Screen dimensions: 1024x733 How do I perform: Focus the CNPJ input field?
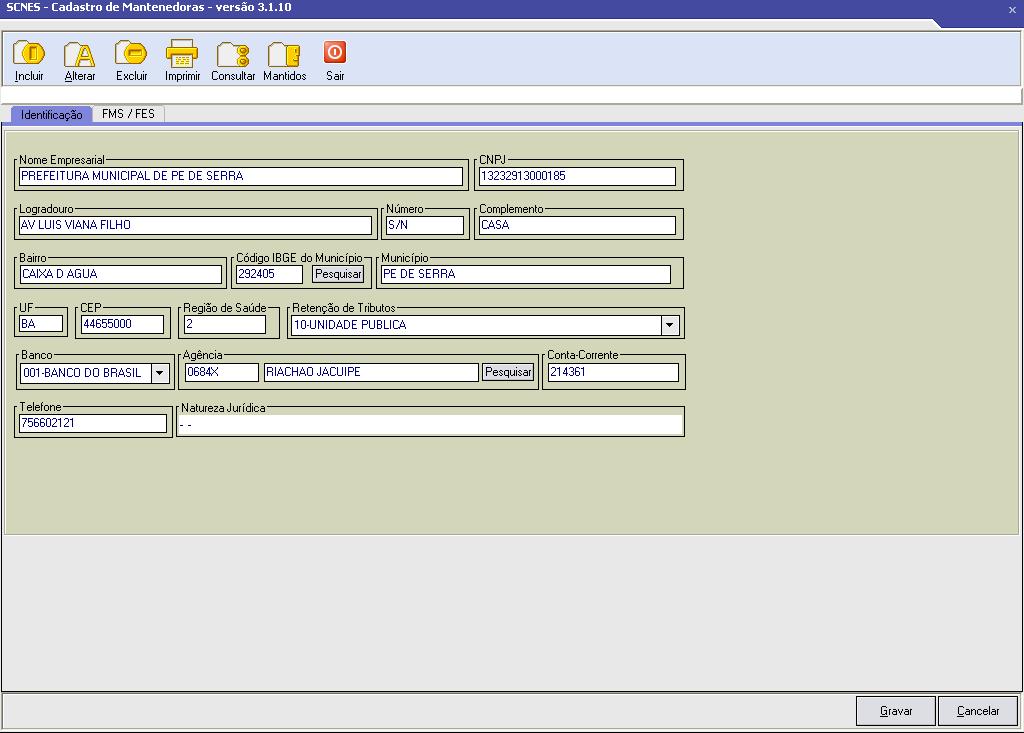pyautogui.click(x=577, y=176)
